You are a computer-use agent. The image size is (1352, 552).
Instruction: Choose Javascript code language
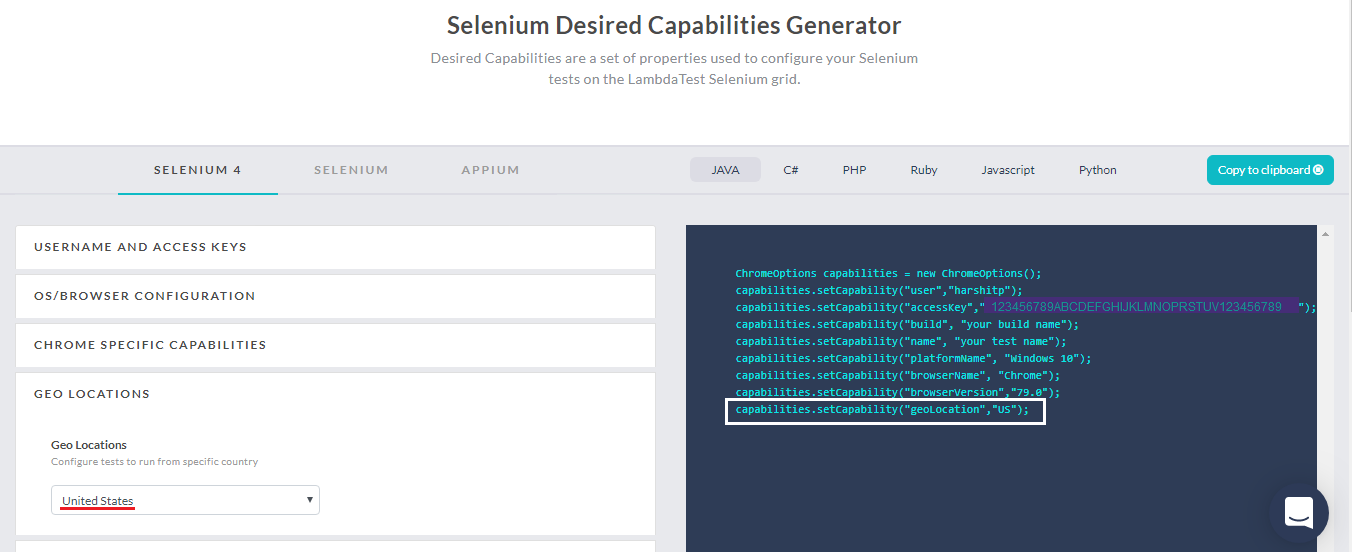point(1008,170)
